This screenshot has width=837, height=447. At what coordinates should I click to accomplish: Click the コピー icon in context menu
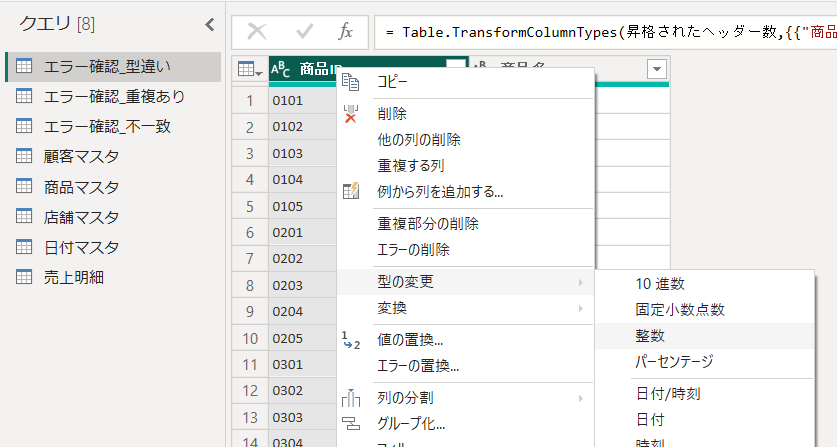tap(351, 82)
